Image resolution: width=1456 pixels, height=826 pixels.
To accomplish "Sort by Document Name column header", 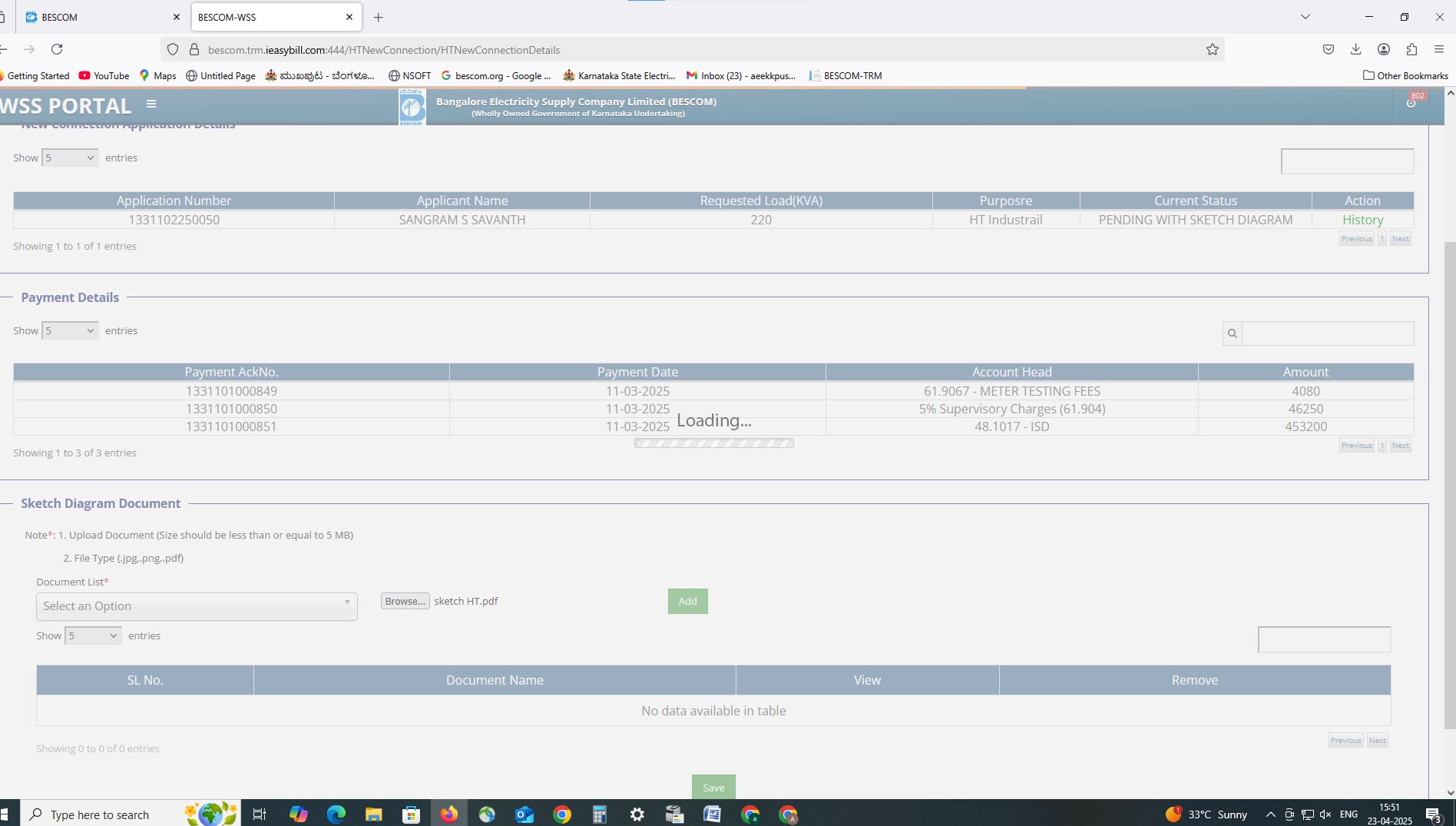I will [x=495, y=680].
